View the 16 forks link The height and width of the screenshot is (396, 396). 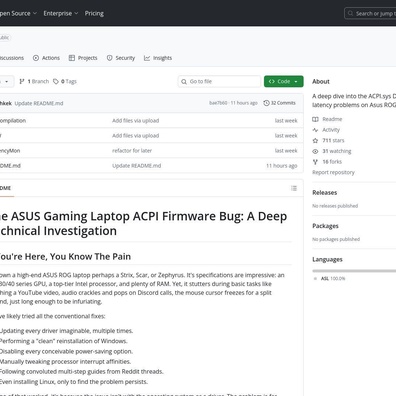[x=332, y=162]
